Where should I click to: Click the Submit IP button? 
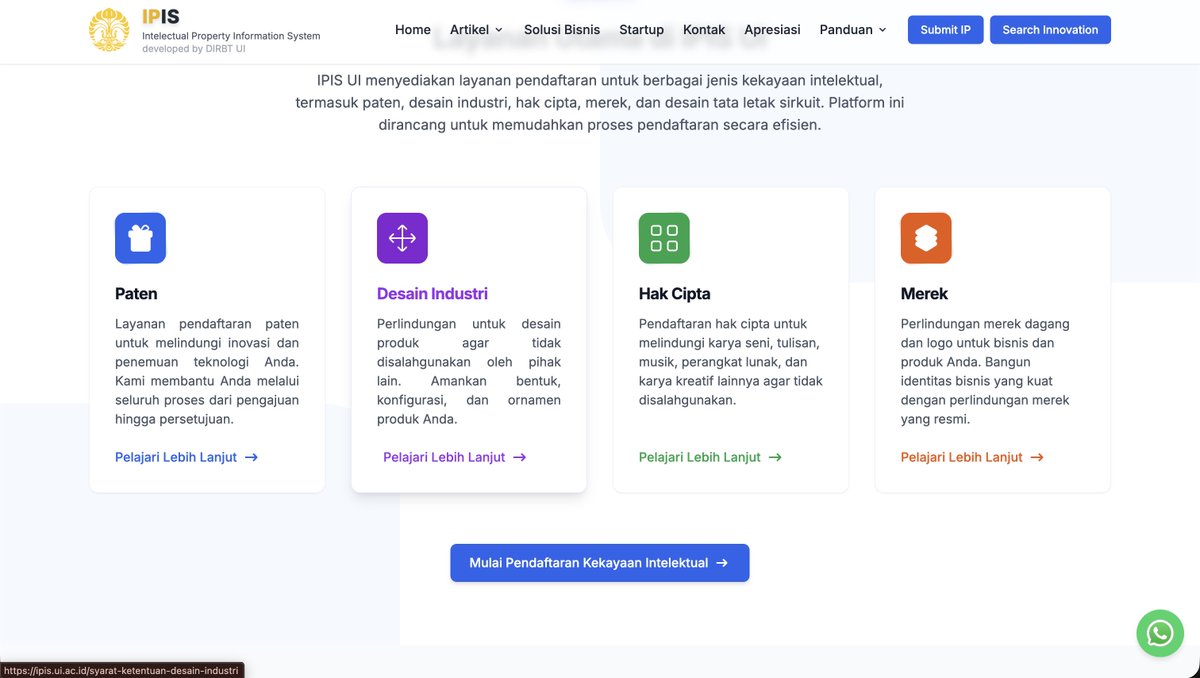(946, 30)
